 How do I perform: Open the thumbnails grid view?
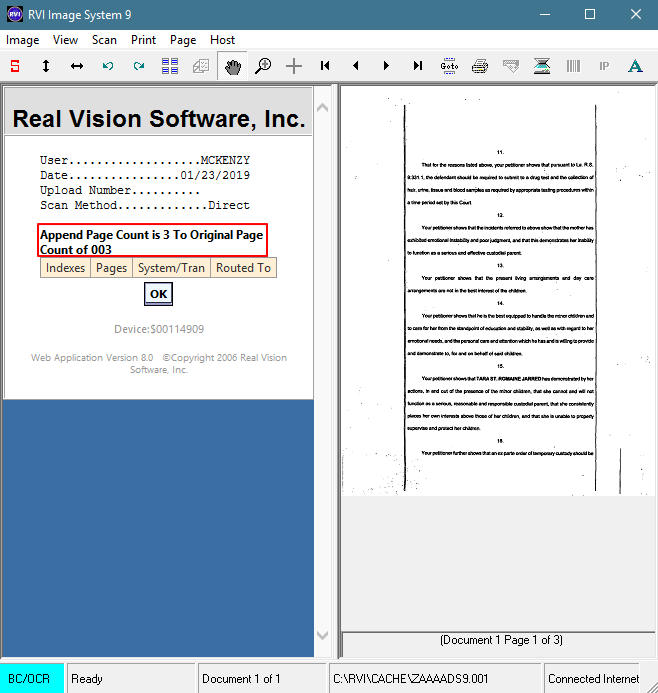(170, 66)
